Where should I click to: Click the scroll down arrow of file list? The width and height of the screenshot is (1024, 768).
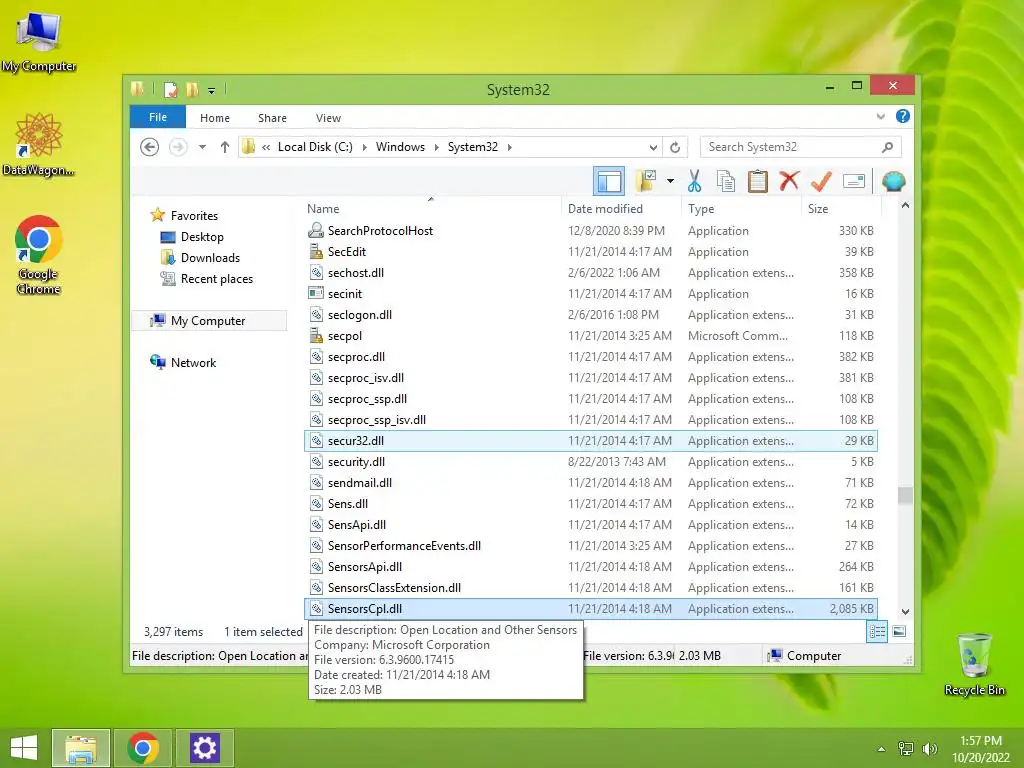point(905,612)
